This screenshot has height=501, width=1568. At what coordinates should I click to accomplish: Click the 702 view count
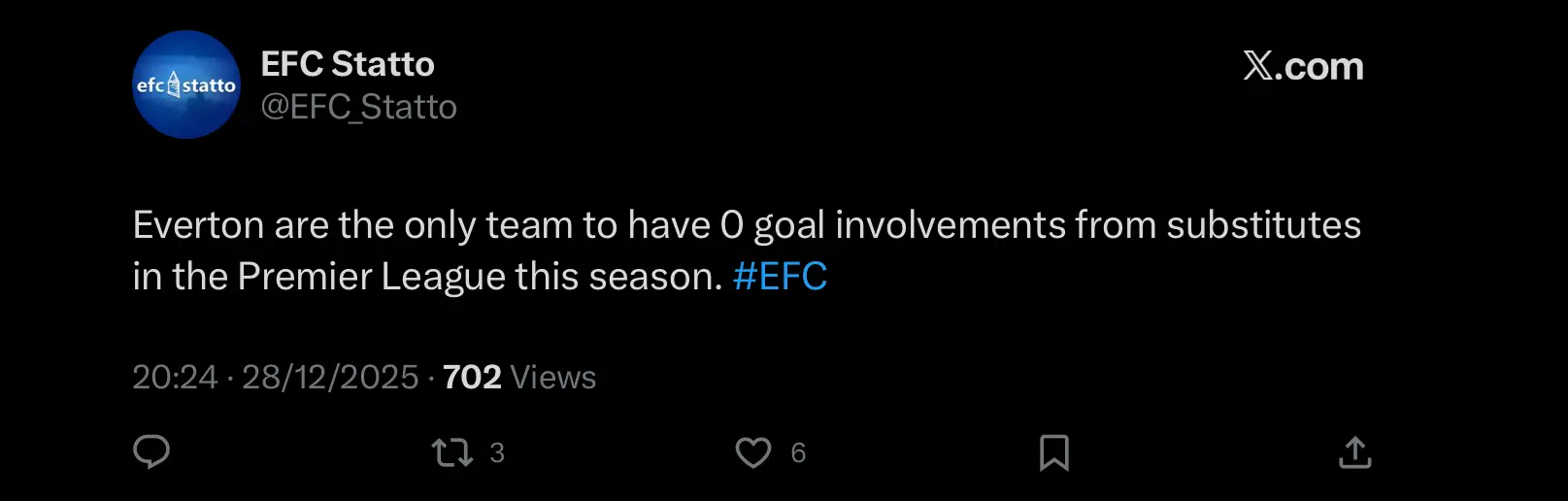tap(472, 377)
